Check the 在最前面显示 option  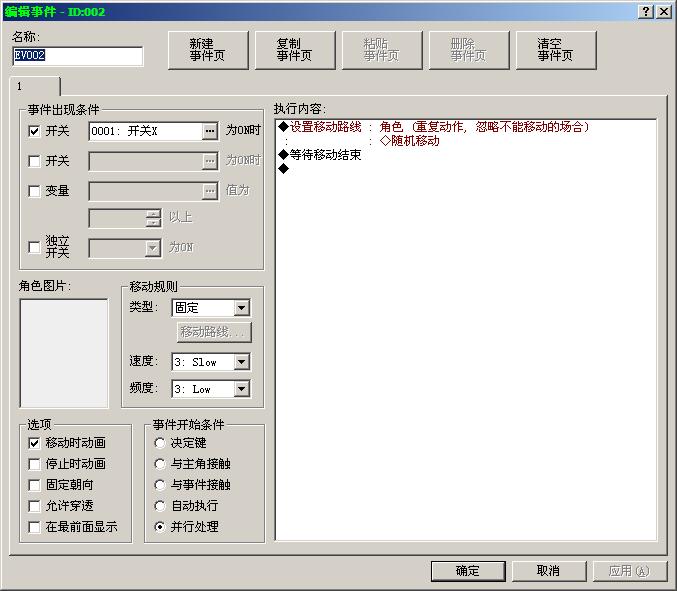34,527
